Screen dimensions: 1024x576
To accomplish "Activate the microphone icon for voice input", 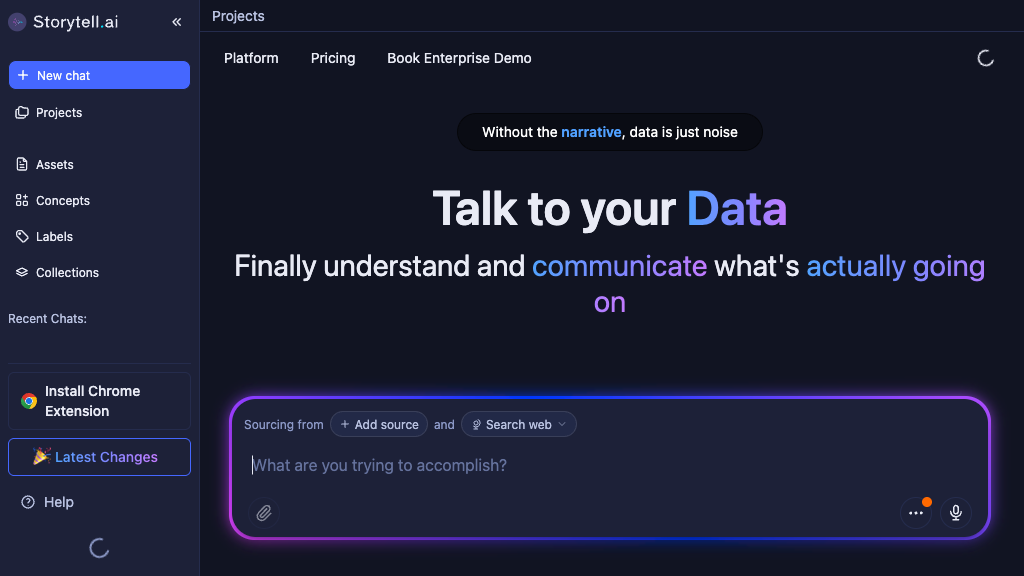I will (956, 513).
